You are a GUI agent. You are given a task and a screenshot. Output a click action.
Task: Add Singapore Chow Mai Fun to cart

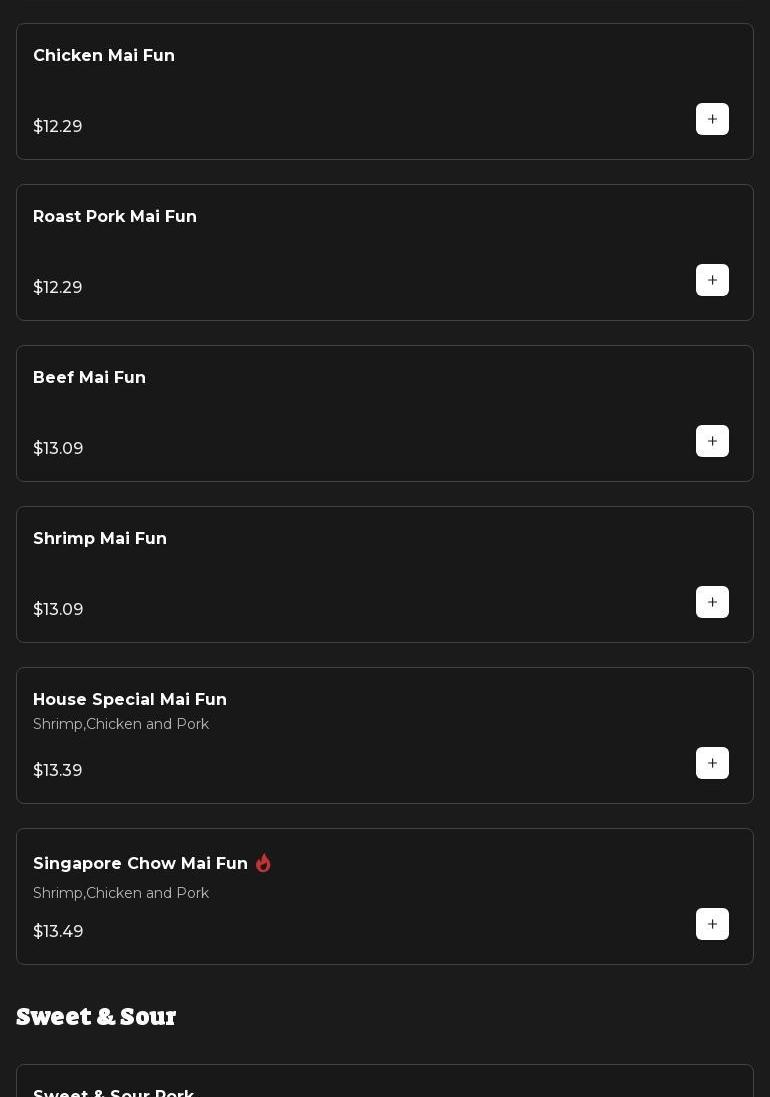click(712, 924)
